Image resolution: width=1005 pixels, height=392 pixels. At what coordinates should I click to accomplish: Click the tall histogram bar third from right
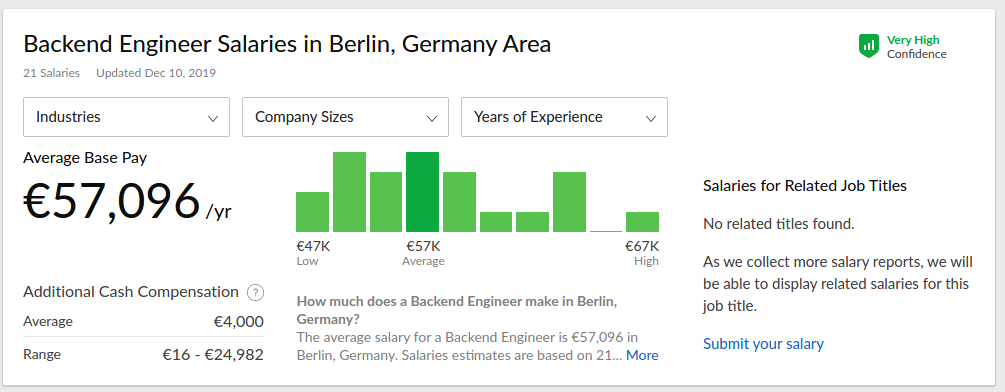pyautogui.click(x=569, y=202)
